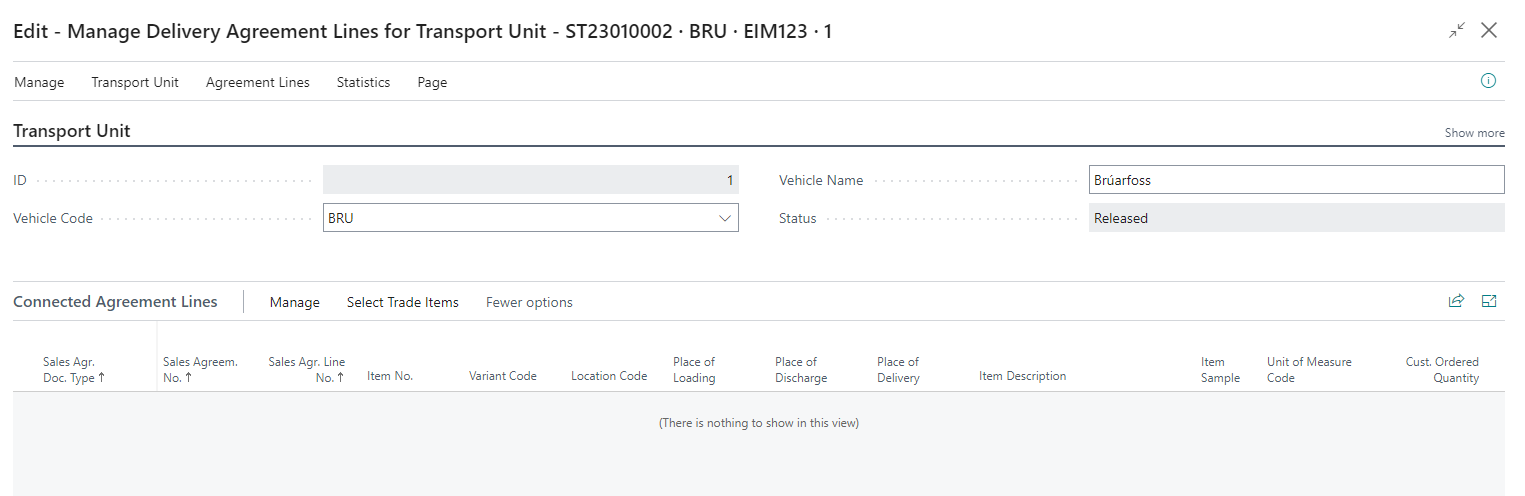Open the Manage menu in top bar
The width and height of the screenshot is (1525, 496).
pos(39,82)
